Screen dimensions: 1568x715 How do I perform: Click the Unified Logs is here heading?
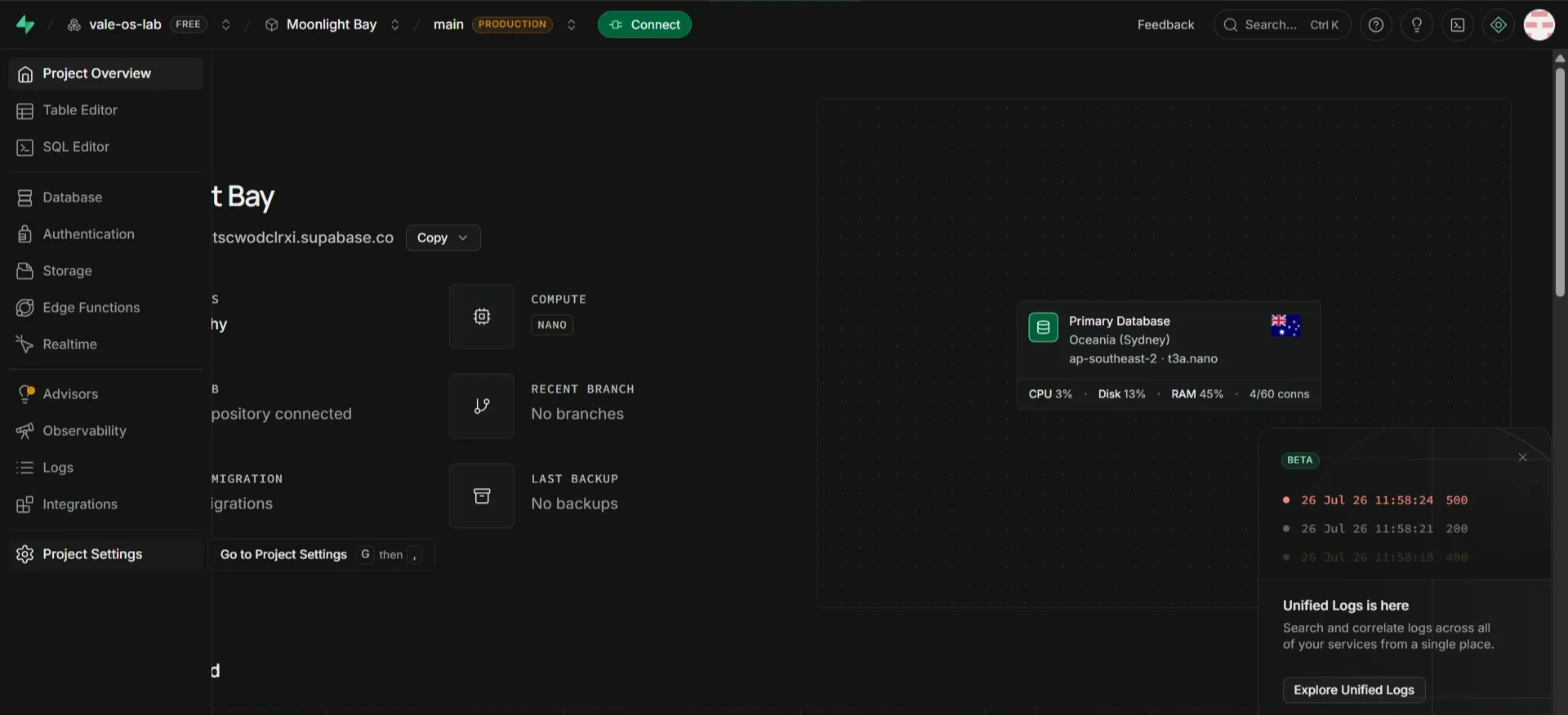click(x=1345, y=606)
